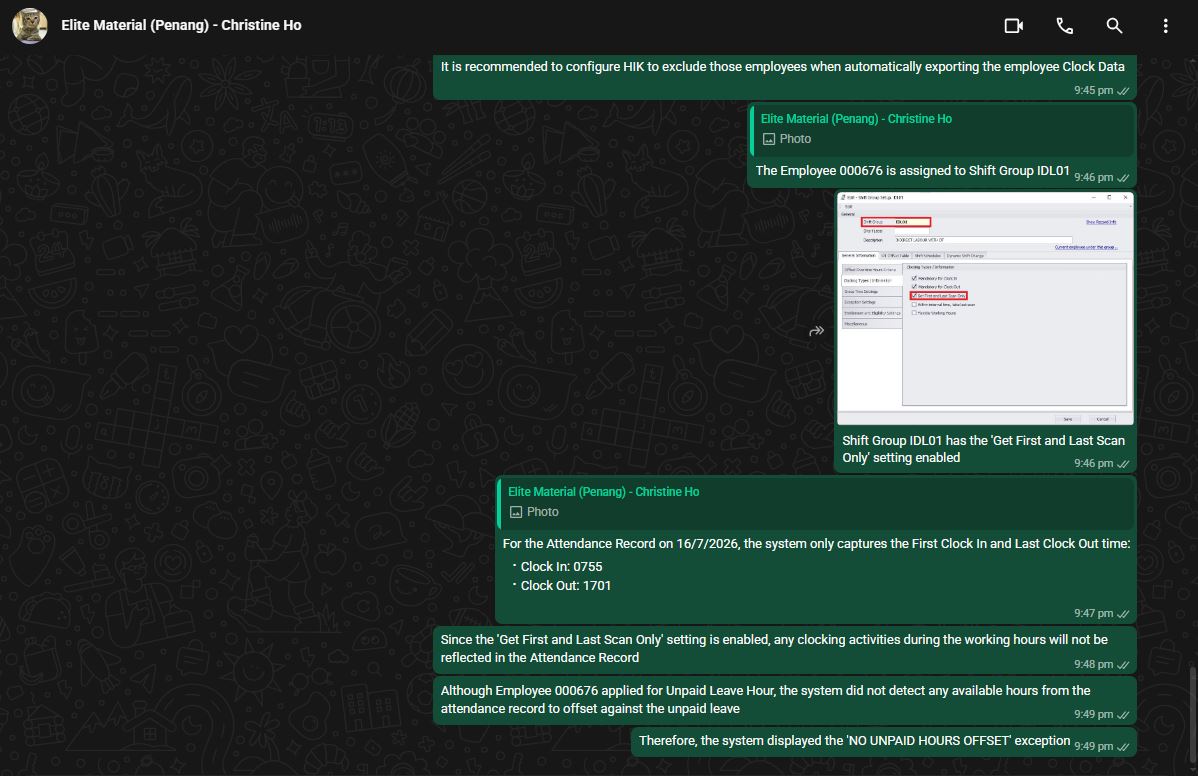The image size is (1198, 776).
Task: Click read-receipt ticks on the 9:45 pm message
Action: pos(1123,91)
